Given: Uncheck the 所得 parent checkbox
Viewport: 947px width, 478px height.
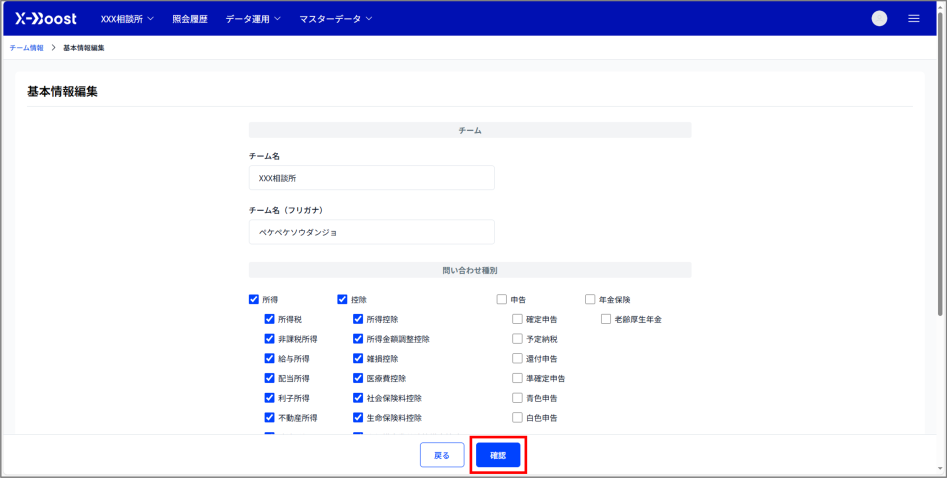Looking at the screenshot, I should pyautogui.click(x=254, y=299).
